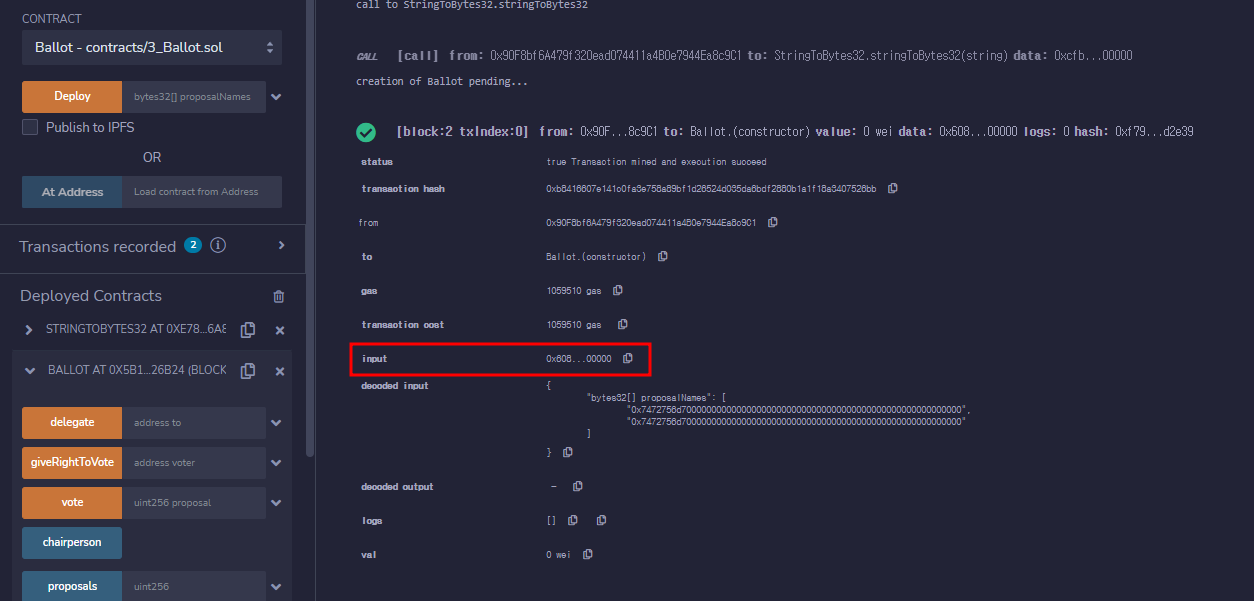Focus the giveRightToVote 'address voter' field
The image size is (1254, 601).
click(194, 463)
